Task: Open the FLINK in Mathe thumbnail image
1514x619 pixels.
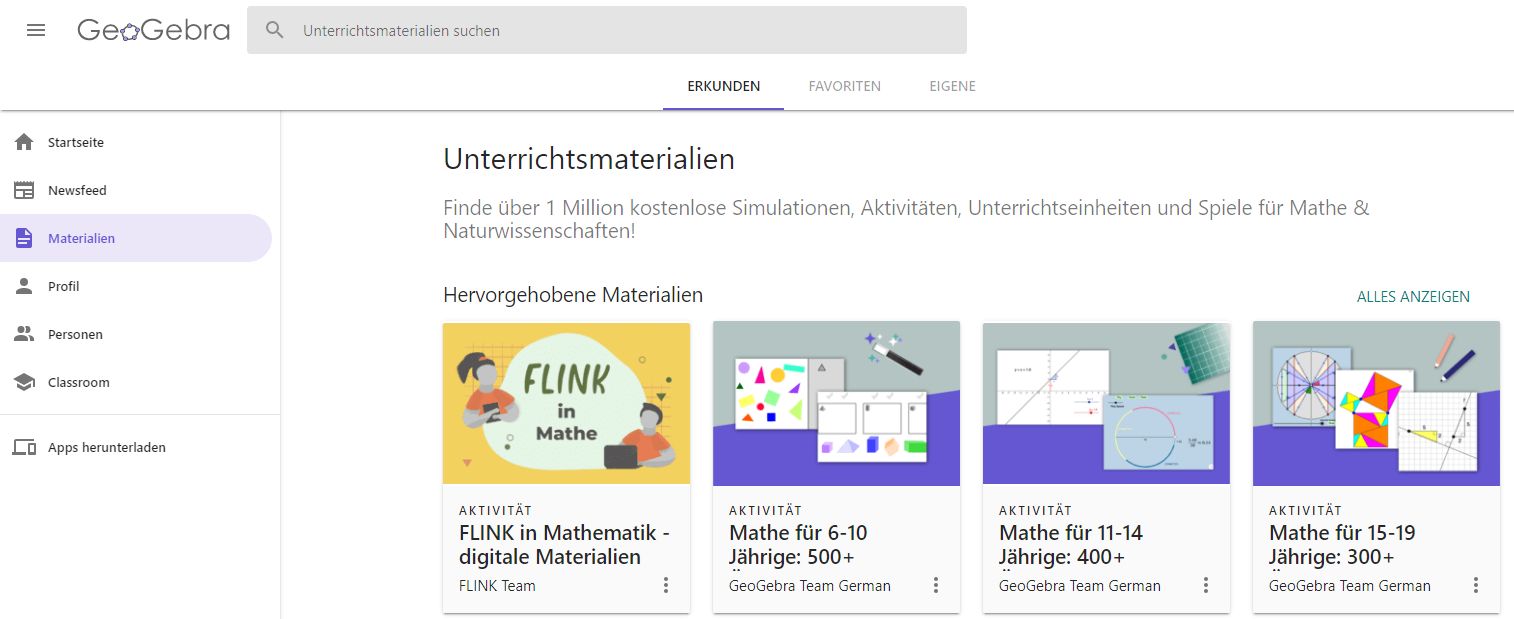Action: click(566, 403)
